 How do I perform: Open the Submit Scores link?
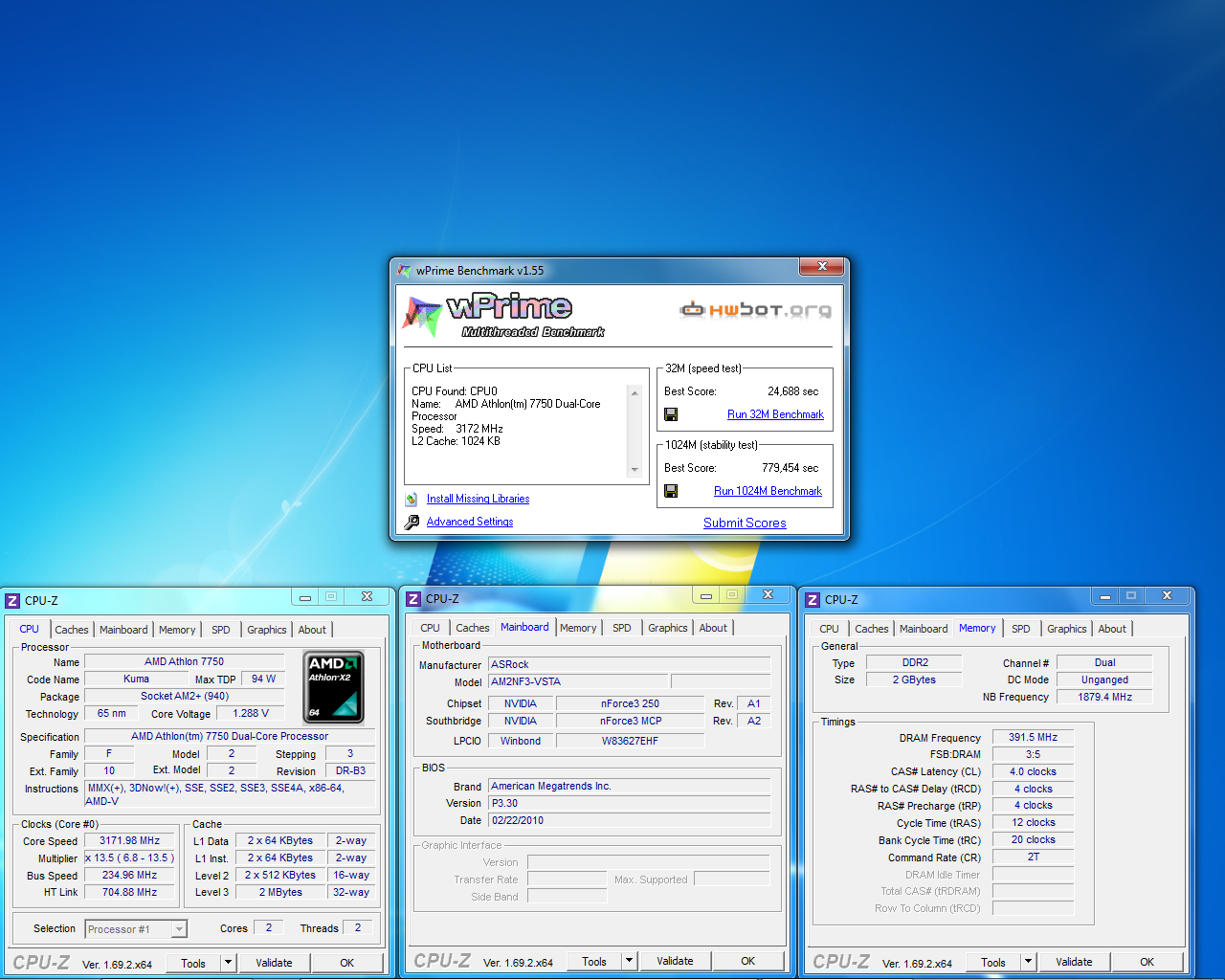coord(745,523)
